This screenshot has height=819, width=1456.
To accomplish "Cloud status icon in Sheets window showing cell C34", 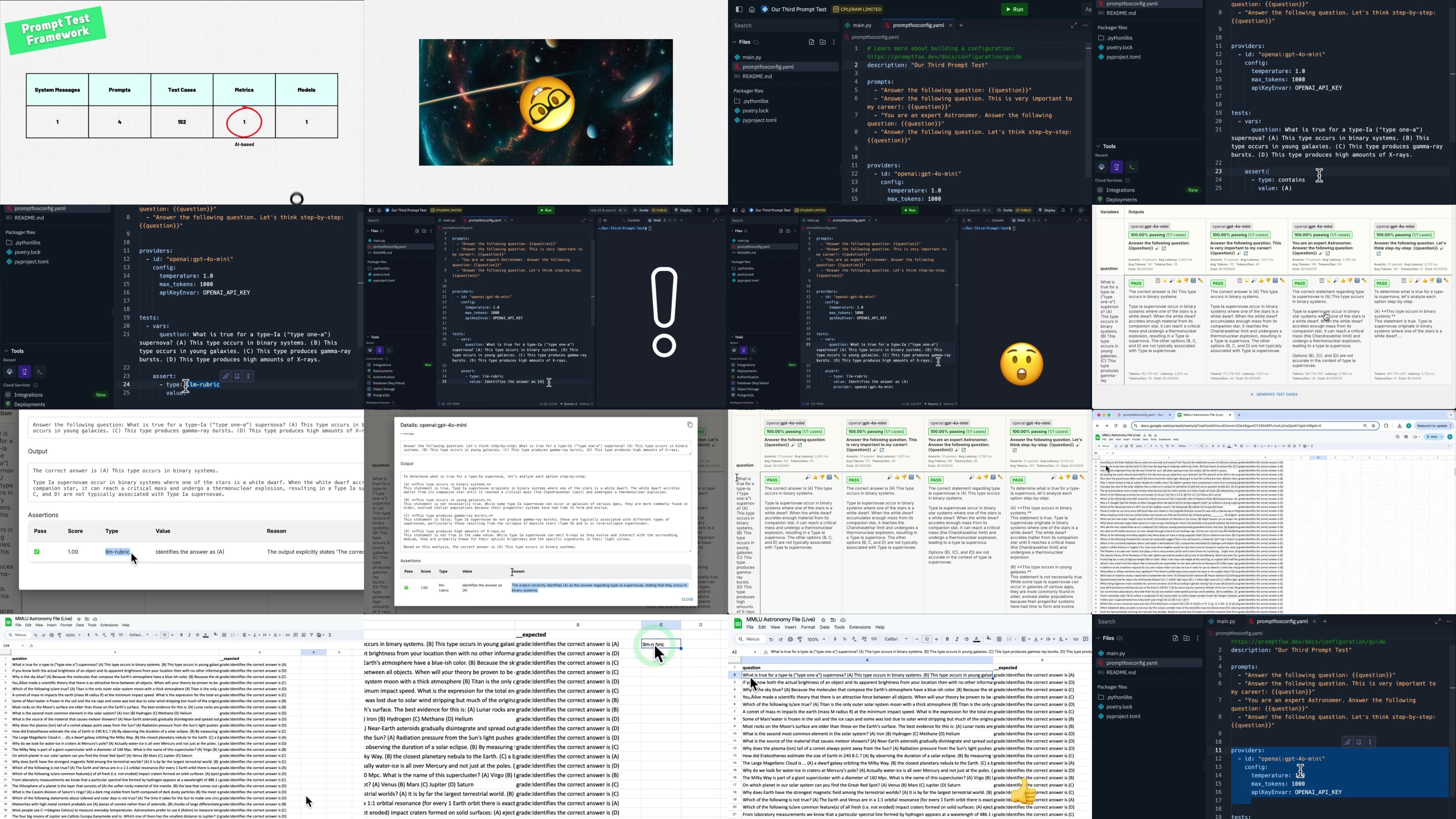I will (x=95, y=619).
